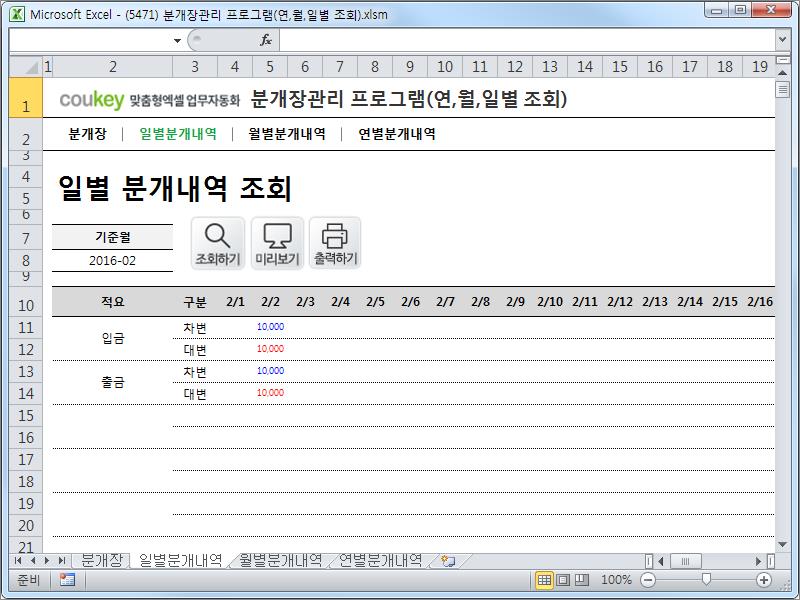Open the 월별분개내역 sheet tab
This screenshot has height=600, width=800.
[281, 560]
